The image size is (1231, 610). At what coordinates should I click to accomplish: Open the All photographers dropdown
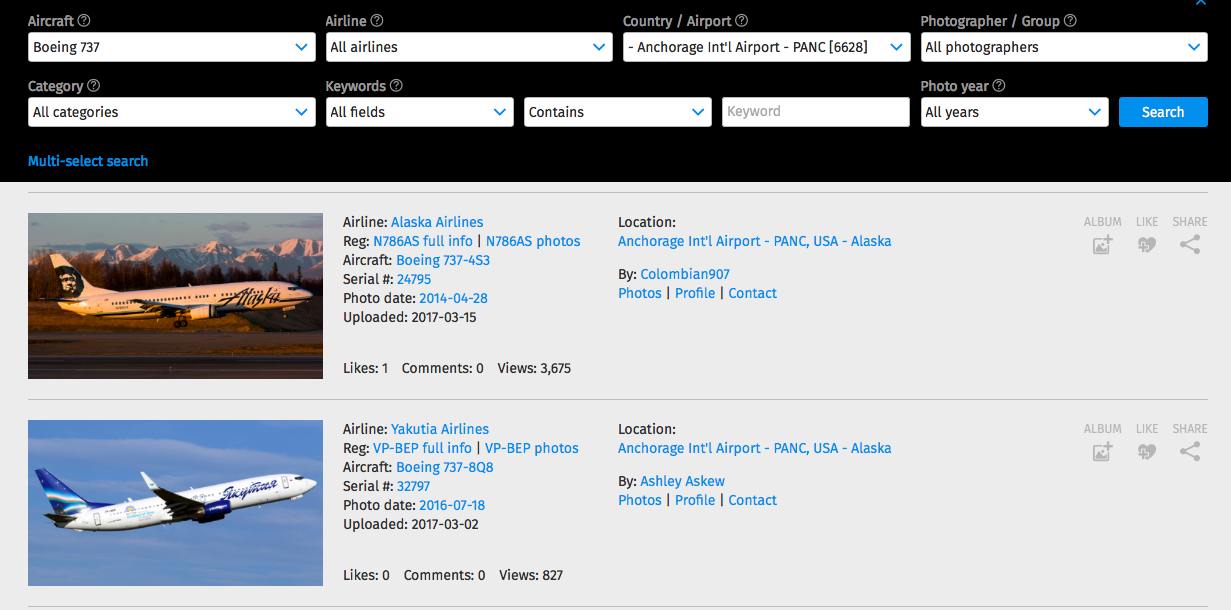point(1064,47)
